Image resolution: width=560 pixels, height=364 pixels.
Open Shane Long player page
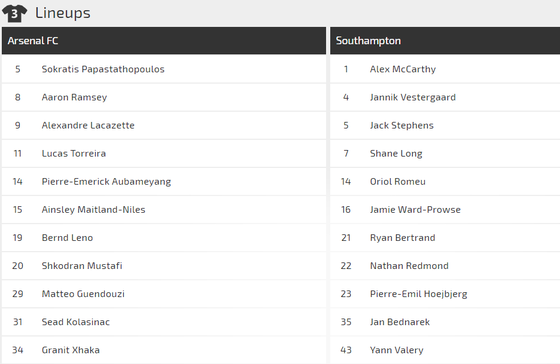pyautogui.click(x=396, y=154)
